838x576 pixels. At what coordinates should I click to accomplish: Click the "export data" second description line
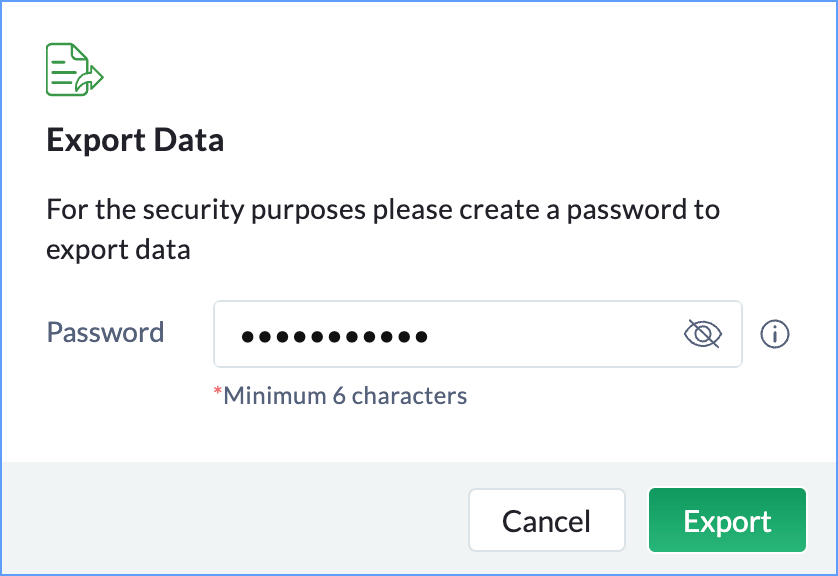click(x=118, y=249)
